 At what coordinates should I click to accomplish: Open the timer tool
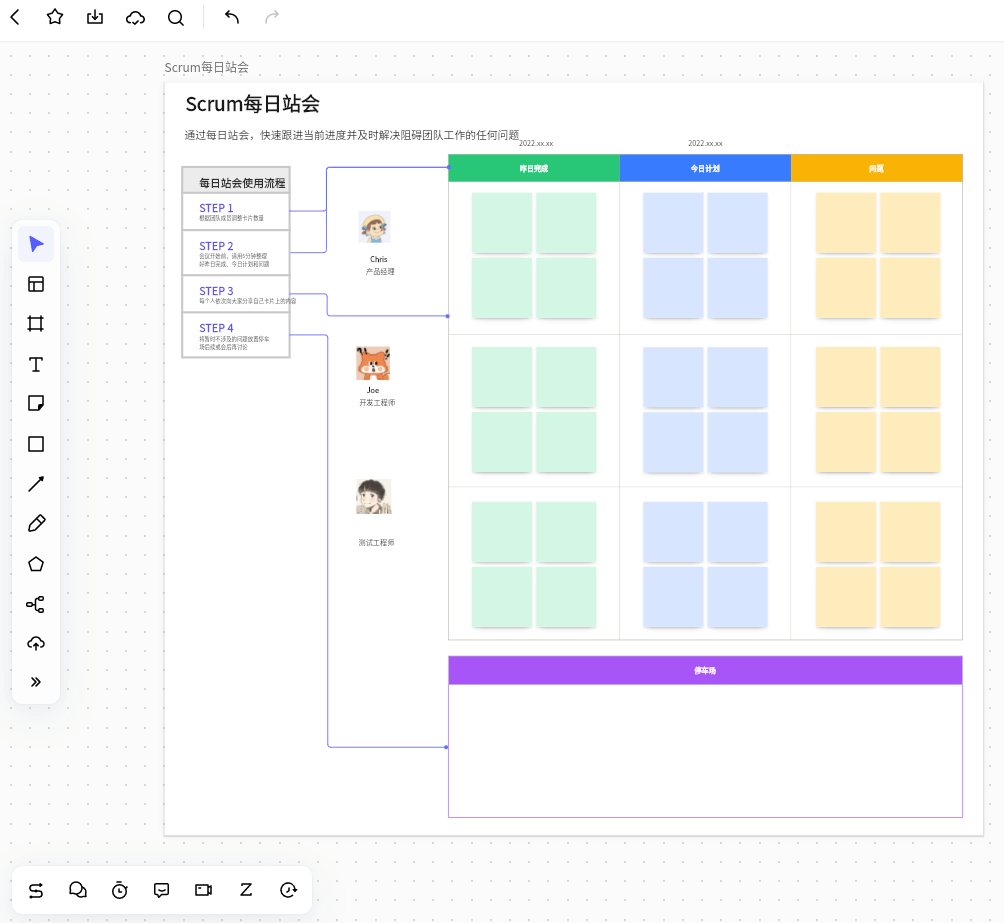(x=120, y=890)
